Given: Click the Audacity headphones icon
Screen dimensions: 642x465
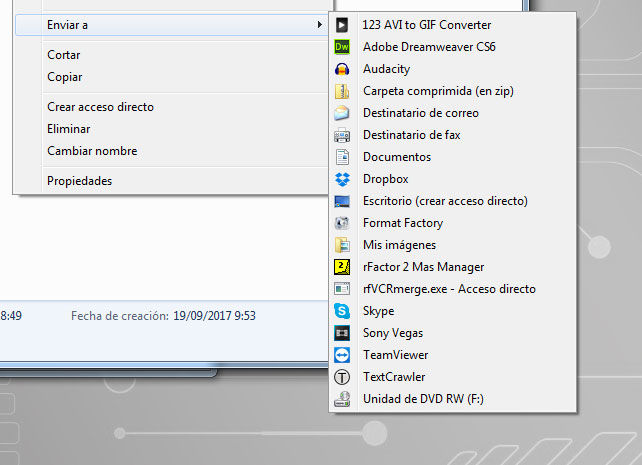Looking at the screenshot, I should tap(342, 69).
